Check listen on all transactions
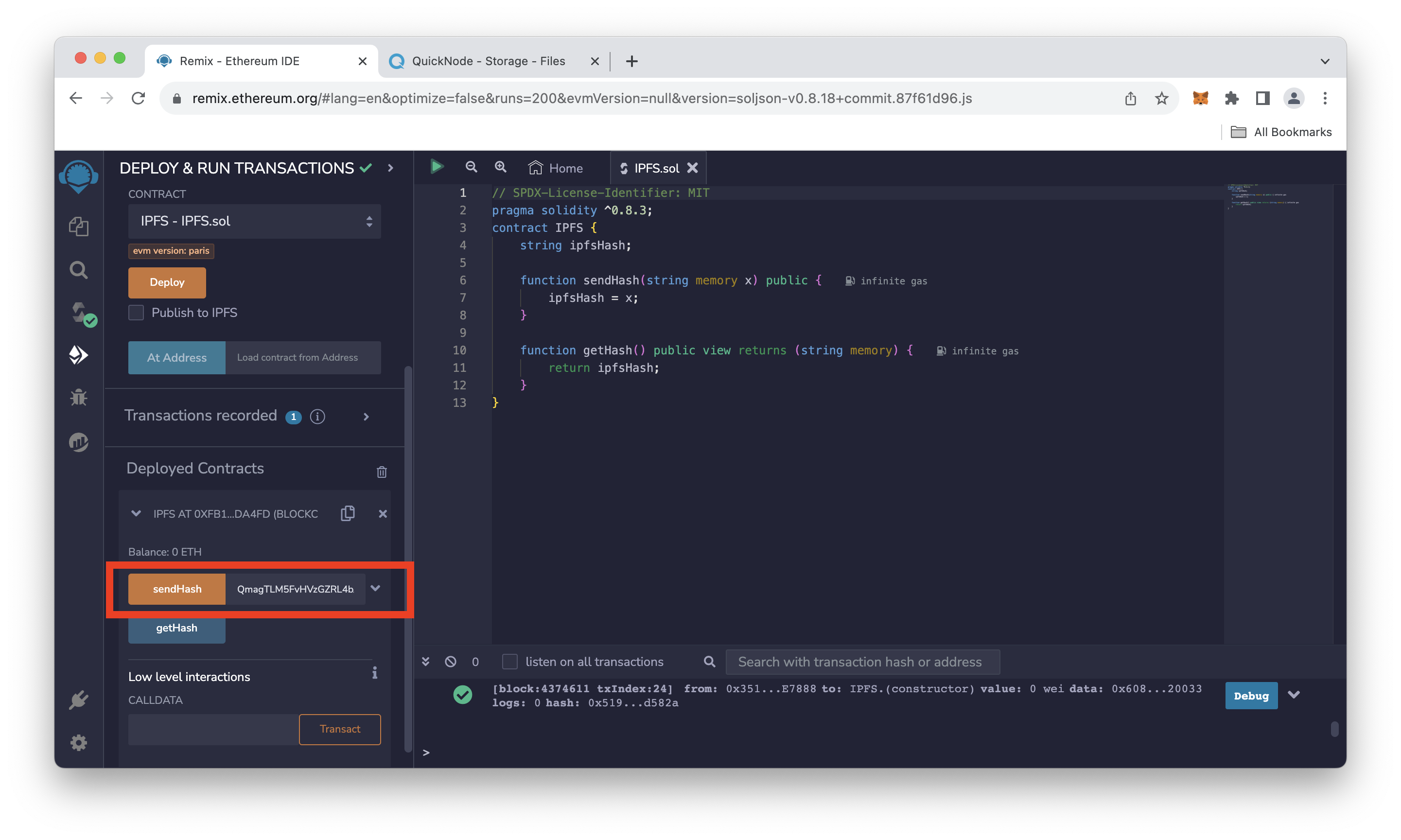The image size is (1401, 840). pyautogui.click(x=510, y=662)
